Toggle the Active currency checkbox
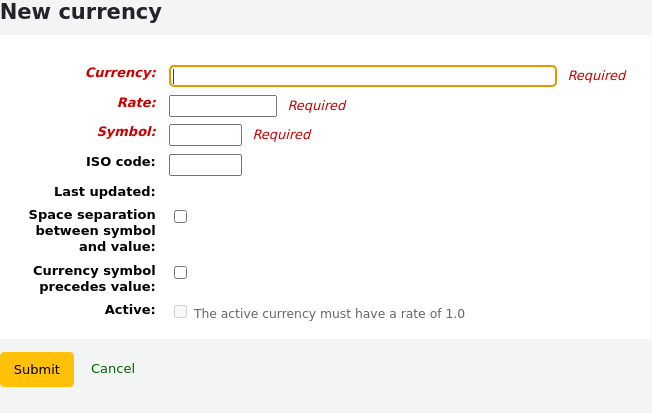Screen dimensions: 652x413 (x=181, y=312)
